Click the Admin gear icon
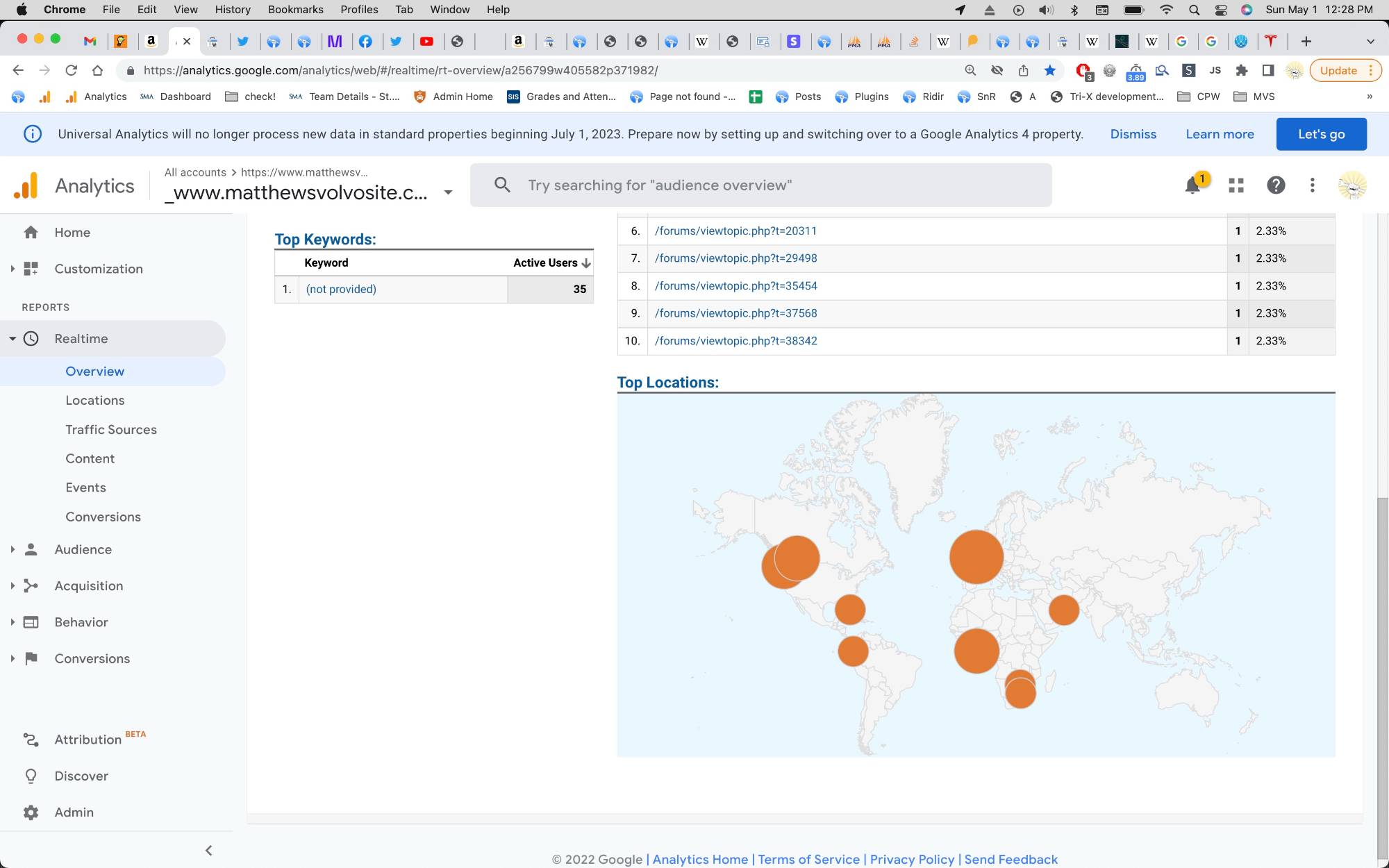The image size is (1389, 868). pyautogui.click(x=31, y=812)
